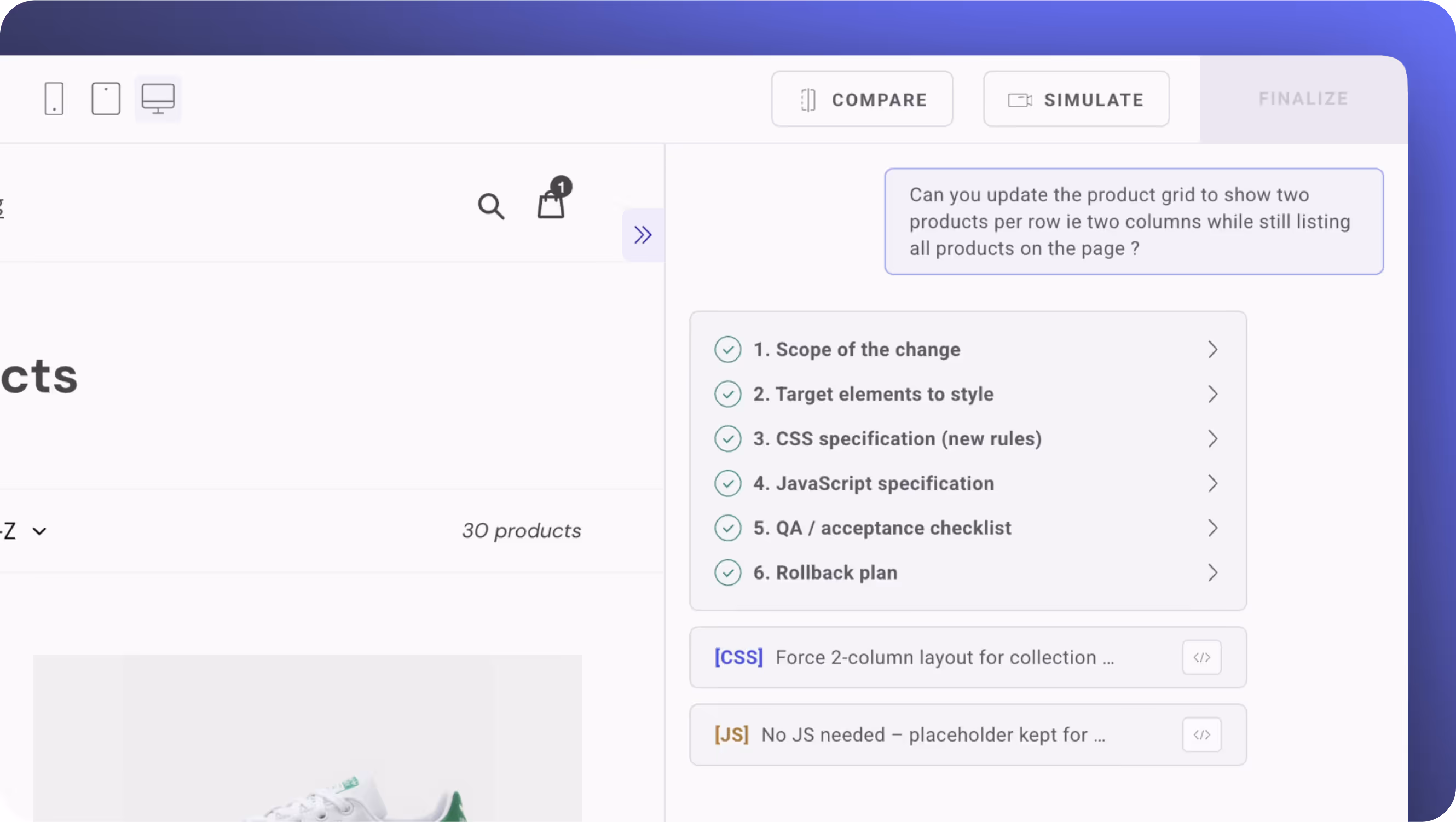The height and width of the screenshot is (822, 1456).
Task: Switch to mobile device preview
Action: 54,99
